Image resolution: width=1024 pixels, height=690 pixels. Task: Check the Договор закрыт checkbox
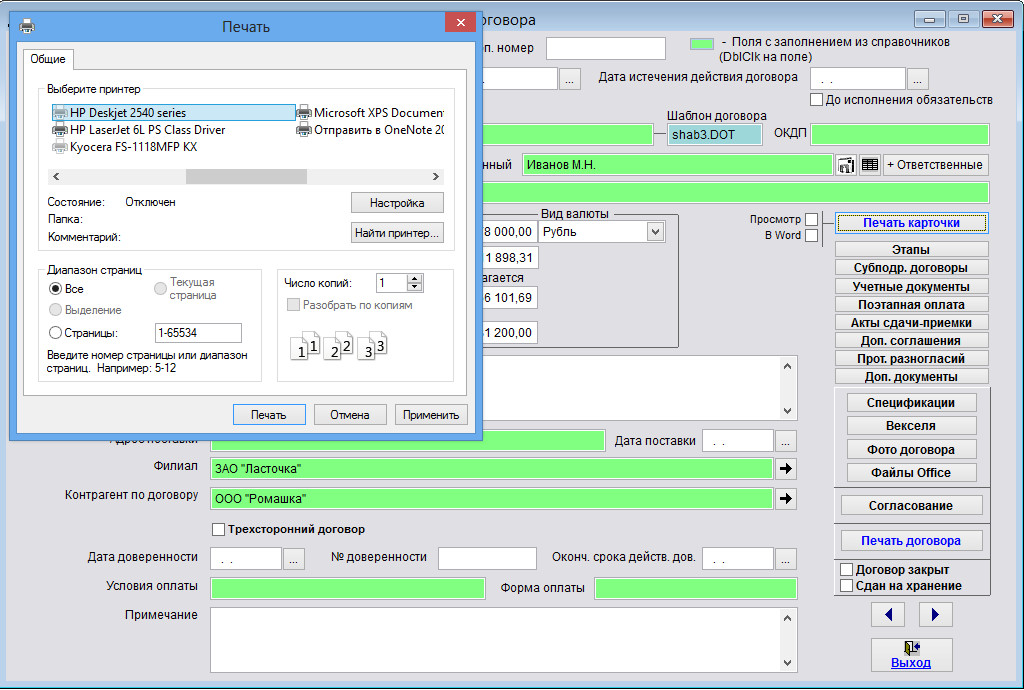click(845, 570)
